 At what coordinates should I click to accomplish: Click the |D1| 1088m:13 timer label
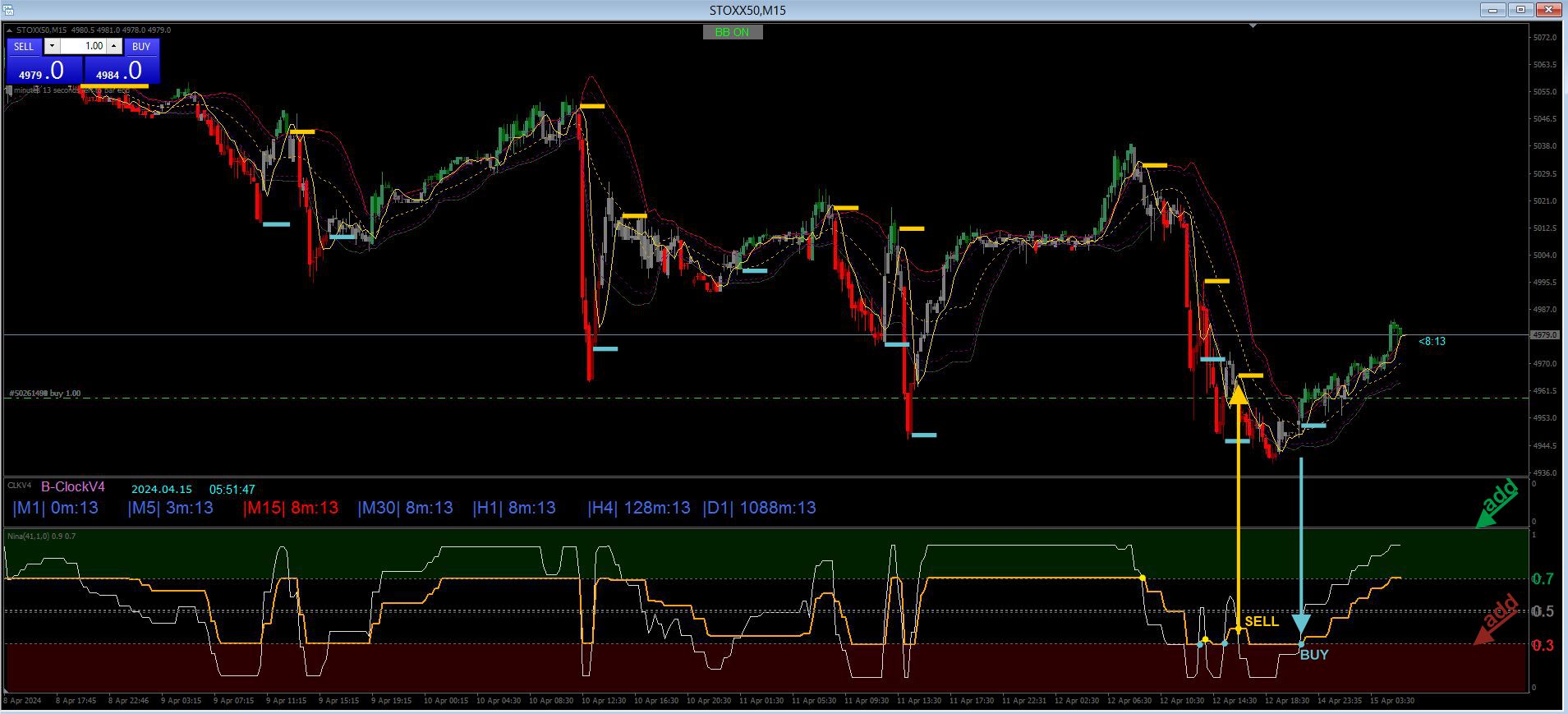coord(760,508)
